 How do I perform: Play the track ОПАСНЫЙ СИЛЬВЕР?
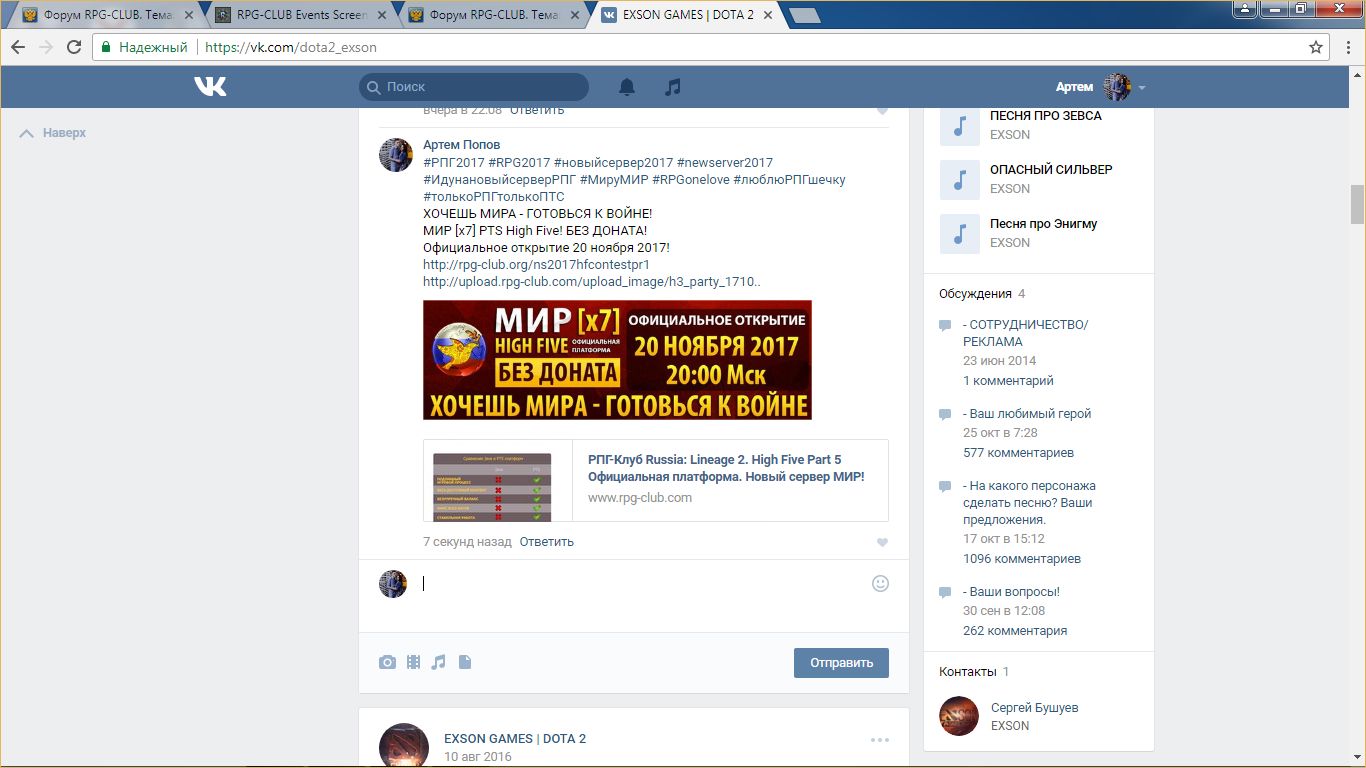(960, 179)
